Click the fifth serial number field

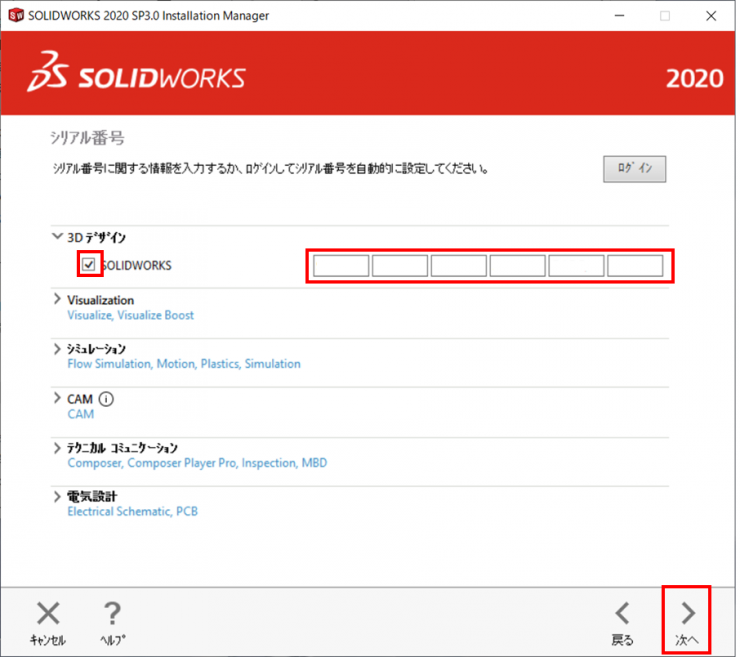pos(576,266)
